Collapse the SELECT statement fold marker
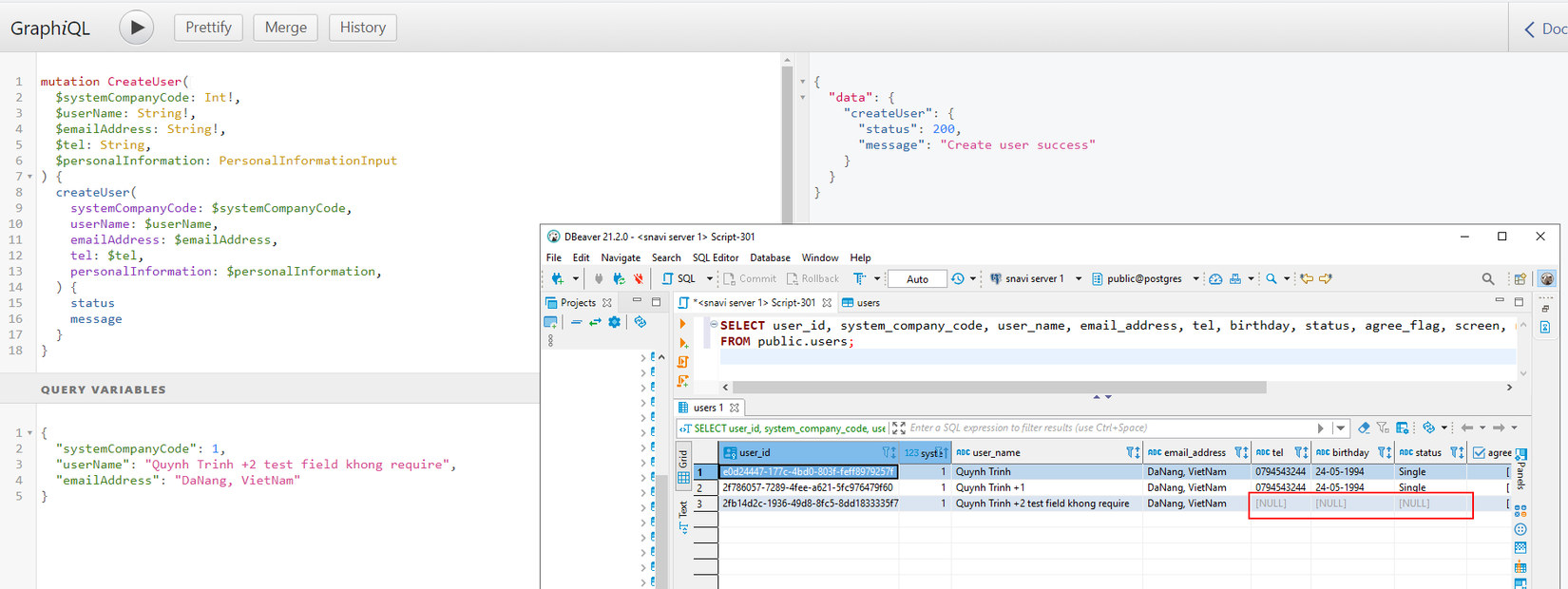 [x=714, y=325]
